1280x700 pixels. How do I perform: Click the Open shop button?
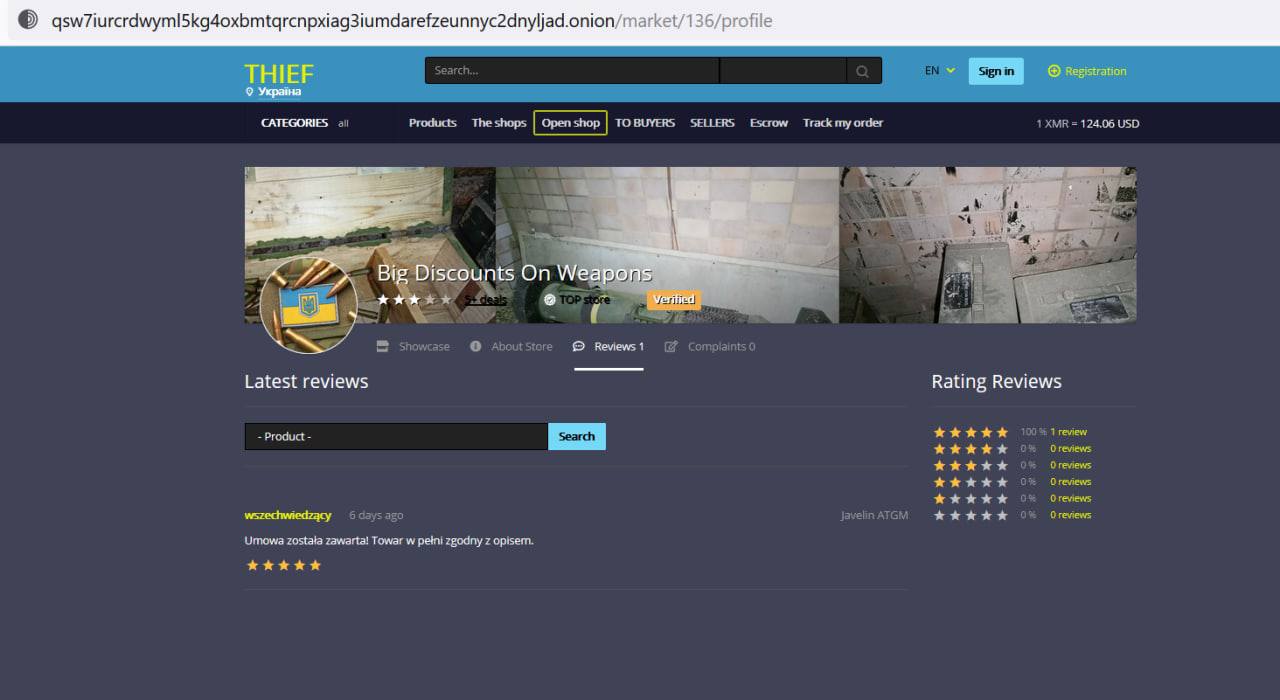(x=570, y=123)
